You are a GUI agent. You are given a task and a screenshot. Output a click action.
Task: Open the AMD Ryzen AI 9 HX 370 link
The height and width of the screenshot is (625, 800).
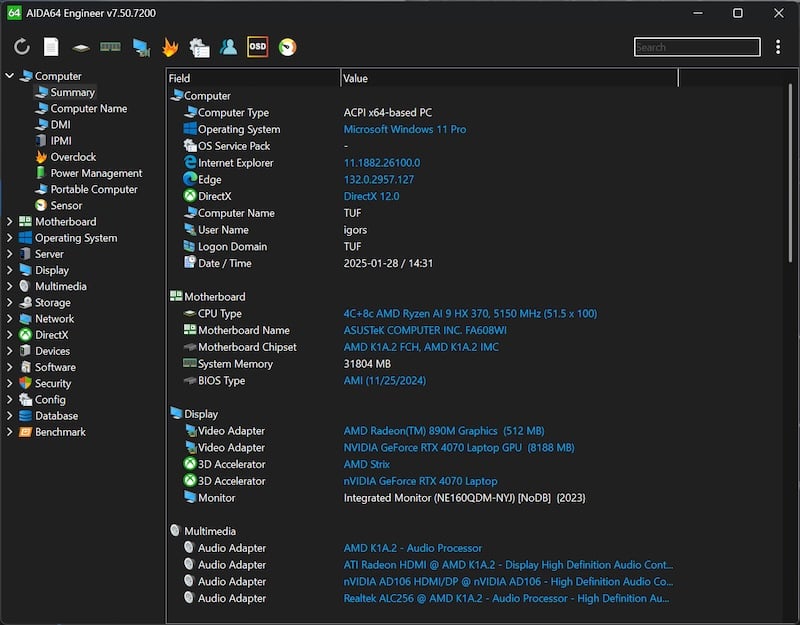[x=470, y=313]
